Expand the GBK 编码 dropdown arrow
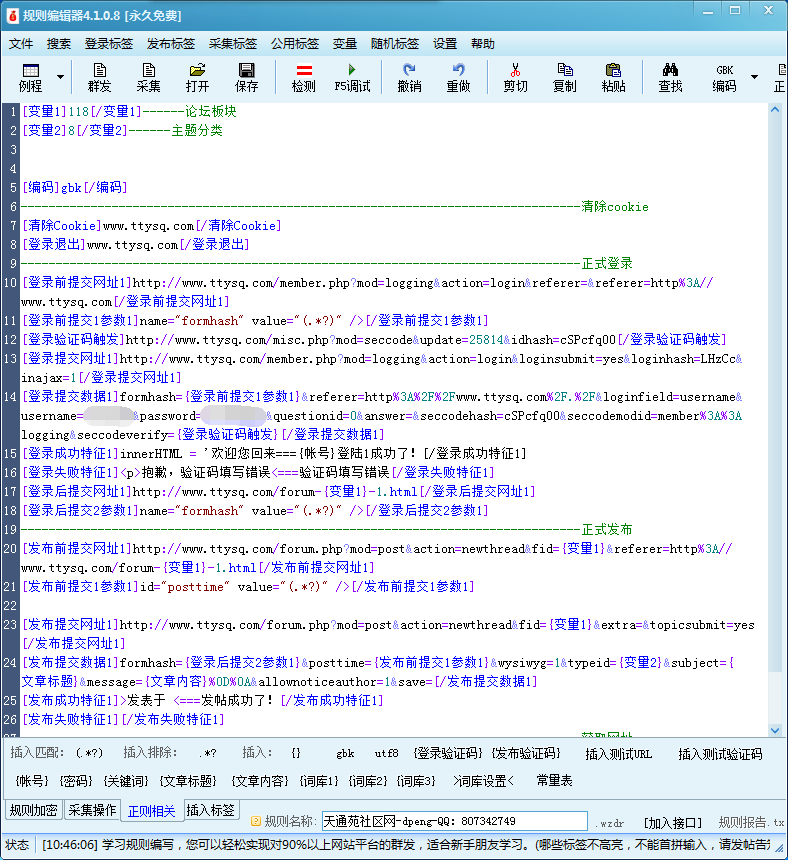This screenshot has width=788, height=860. pos(754,77)
